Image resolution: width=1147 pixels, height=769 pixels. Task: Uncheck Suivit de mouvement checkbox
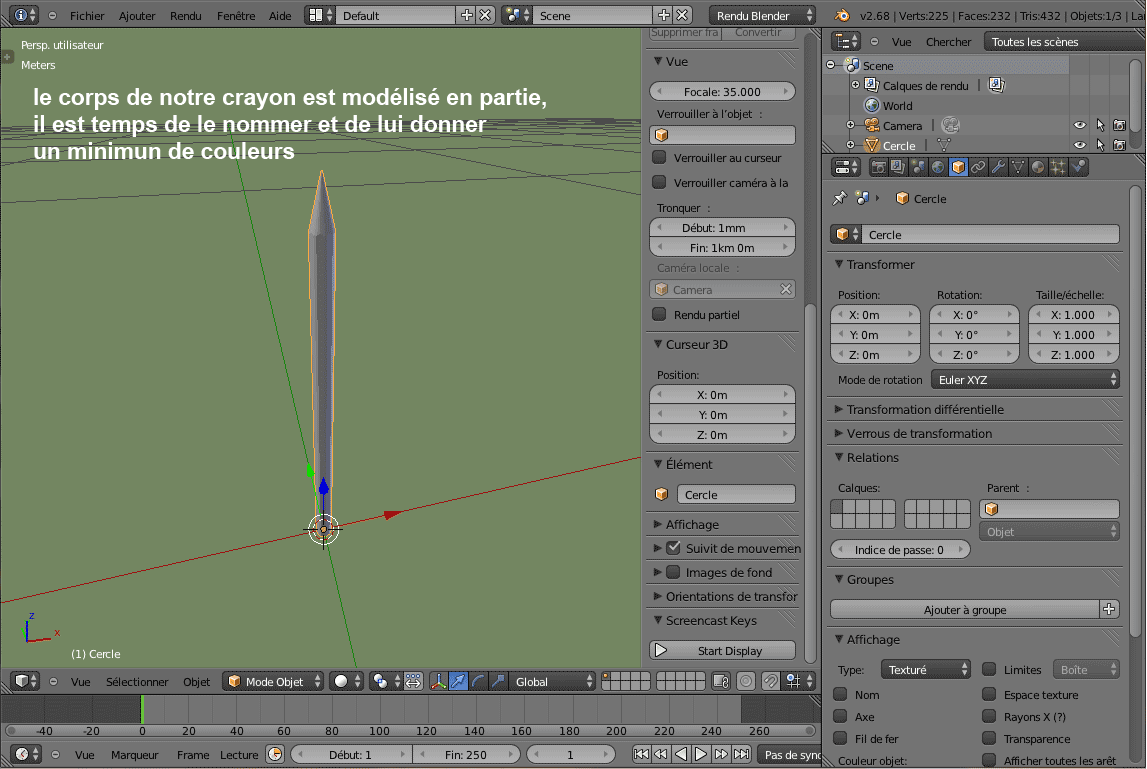click(674, 547)
